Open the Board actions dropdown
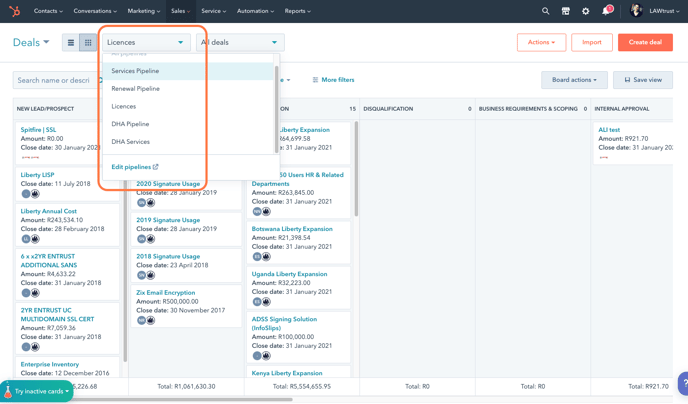This screenshot has height=404, width=688. click(x=574, y=80)
